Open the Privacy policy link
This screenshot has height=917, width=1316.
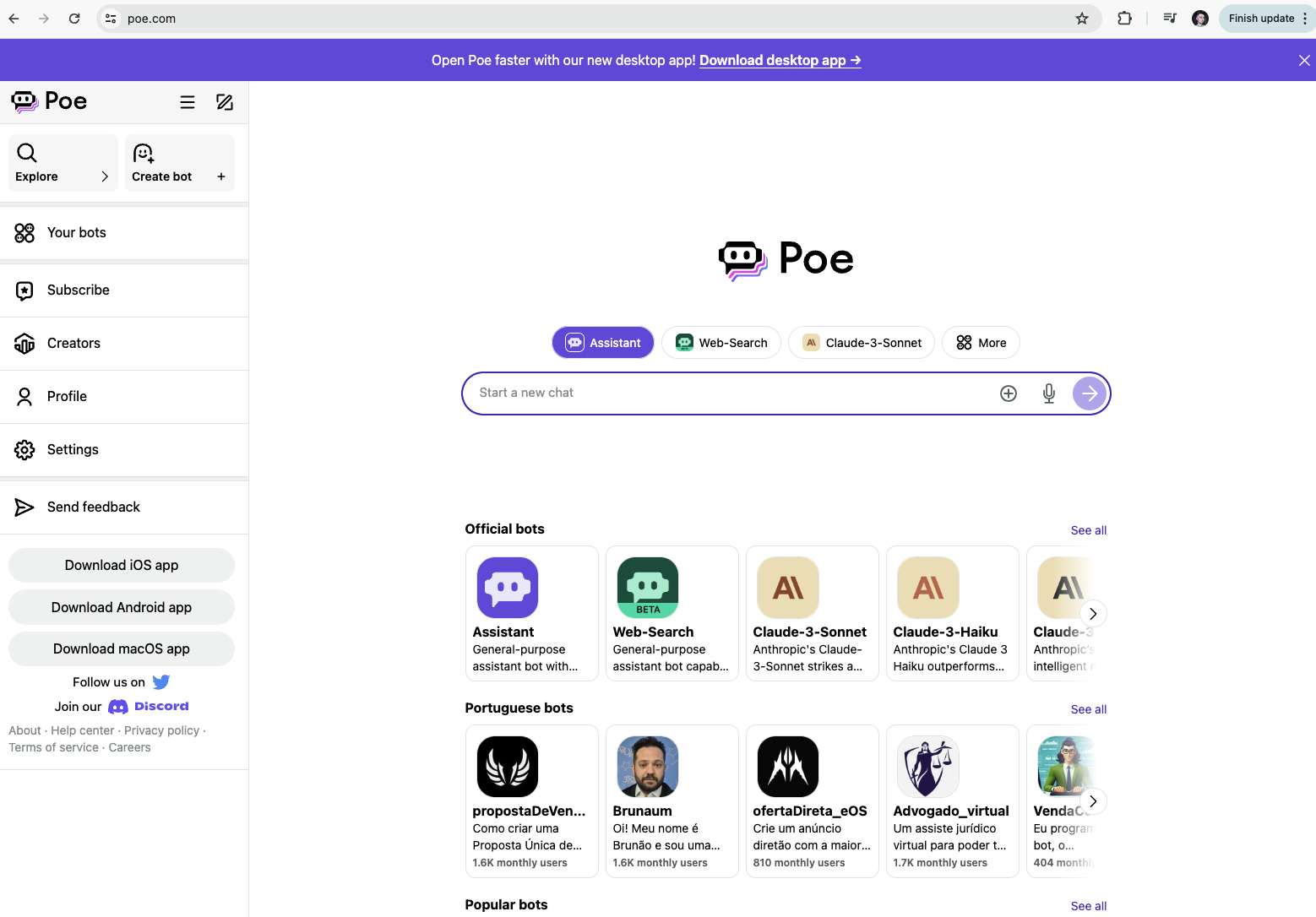pos(161,730)
